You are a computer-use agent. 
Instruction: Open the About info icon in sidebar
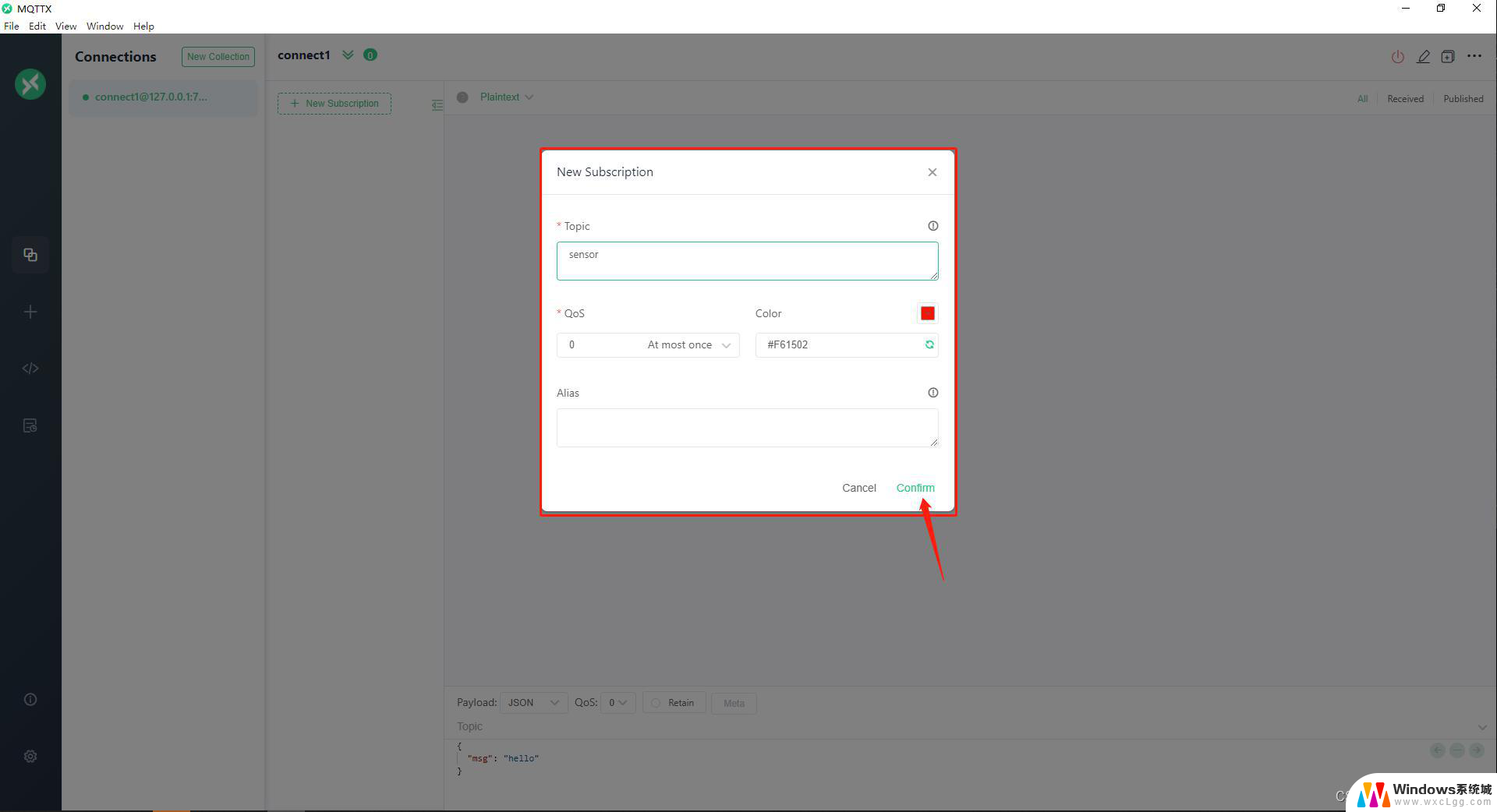(x=30, y=699)
